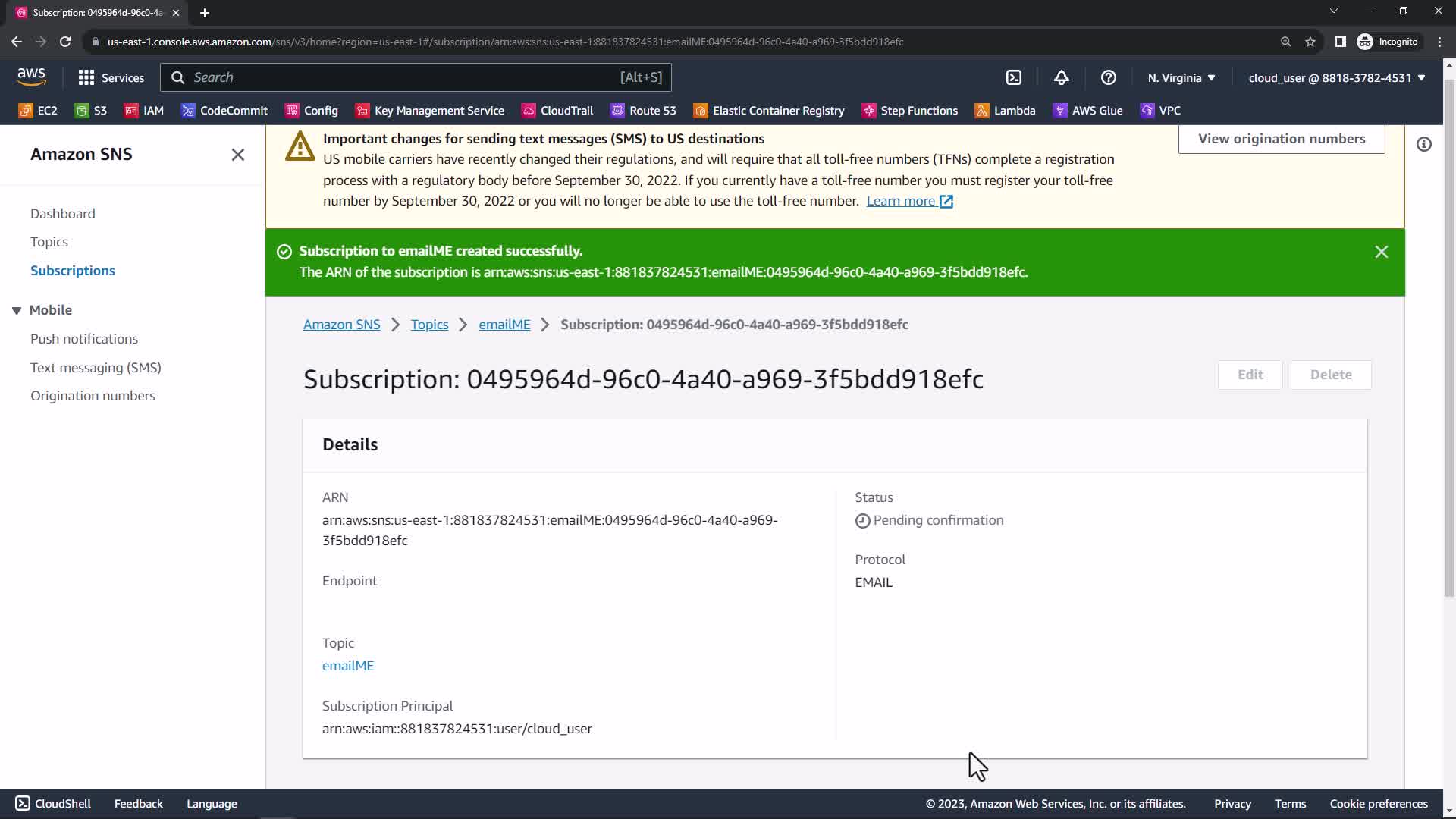Open the CloudShell icon in the top bar

tap(1014, 77)
